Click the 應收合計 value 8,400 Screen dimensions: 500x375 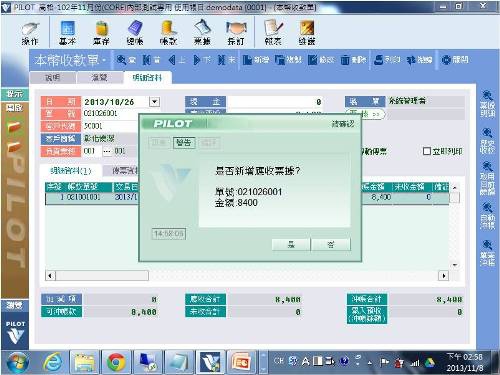coord(265,300)
